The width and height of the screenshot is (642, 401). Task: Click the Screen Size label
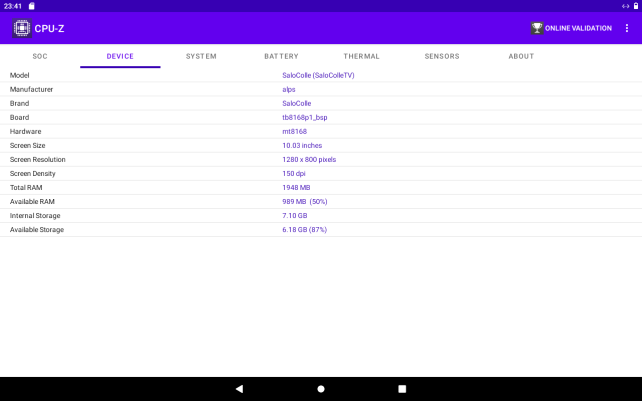click(x=27, y=145)
